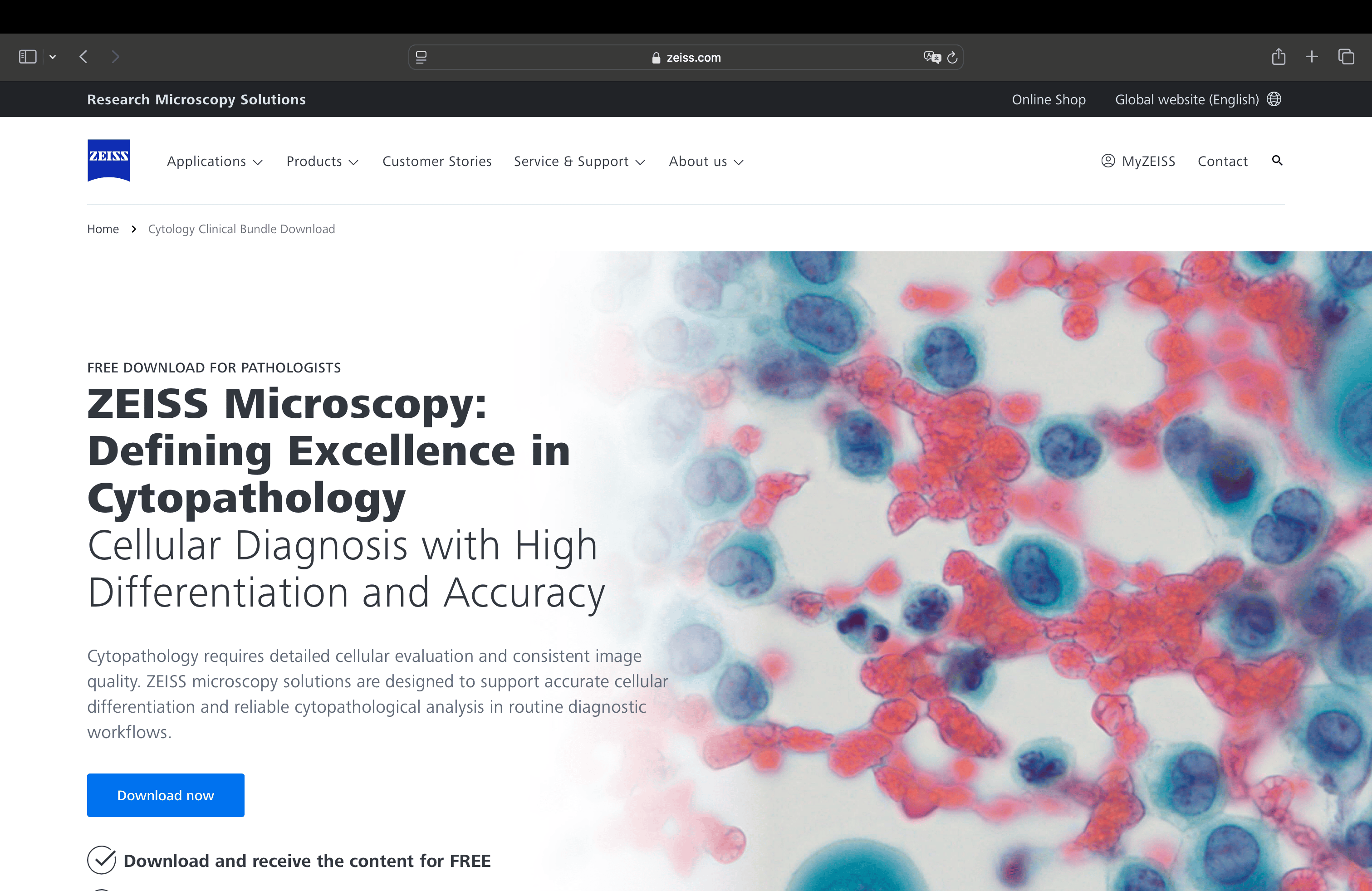Click the chevron next to About us
This screenshot has height=891, width=1372.
739,162
